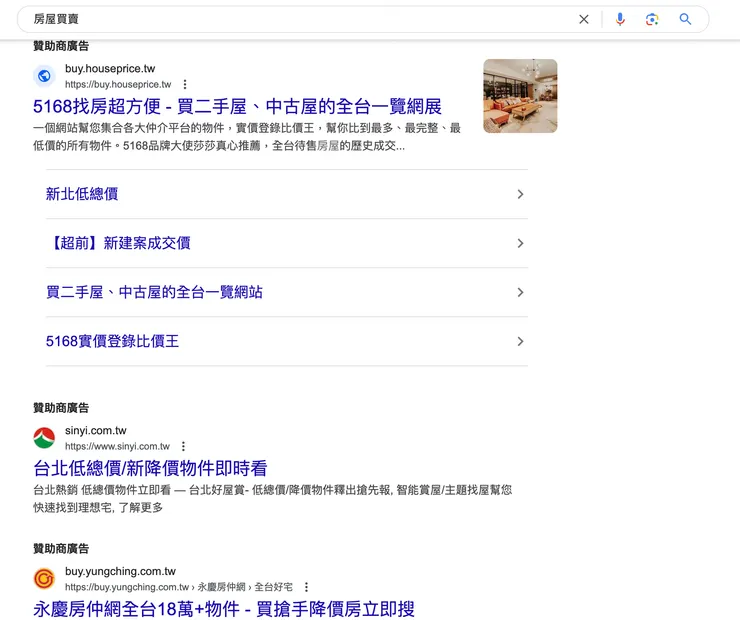Click the blue magnifier search icon
This screenshot has width=740, height=620.
pos(685,19)
